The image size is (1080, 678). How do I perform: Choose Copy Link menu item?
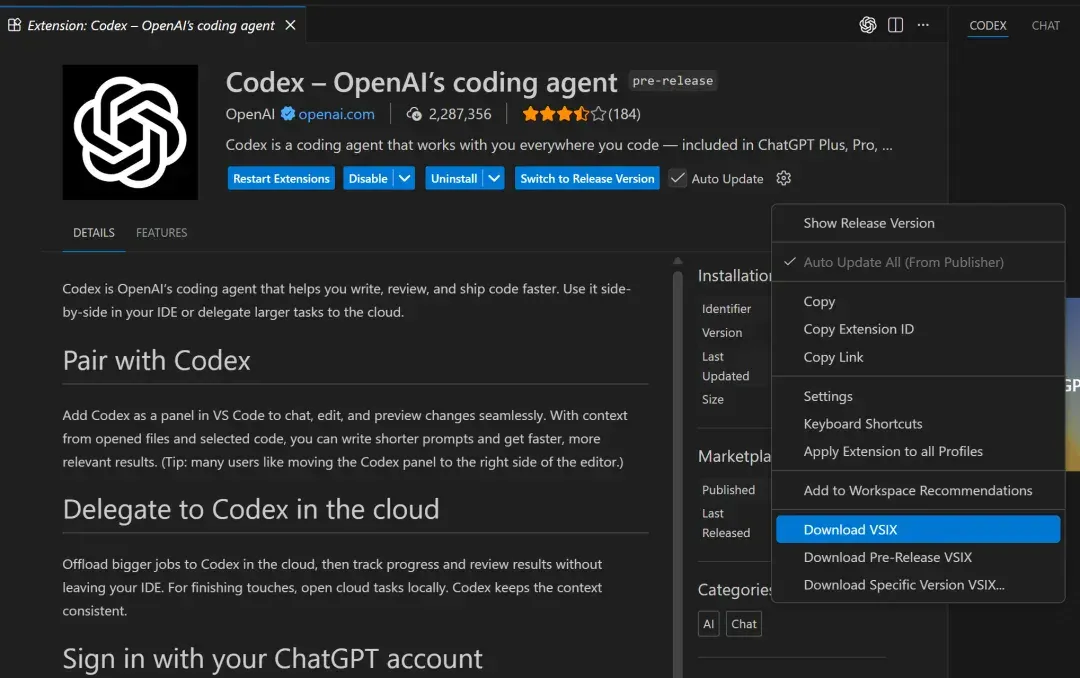918,357
